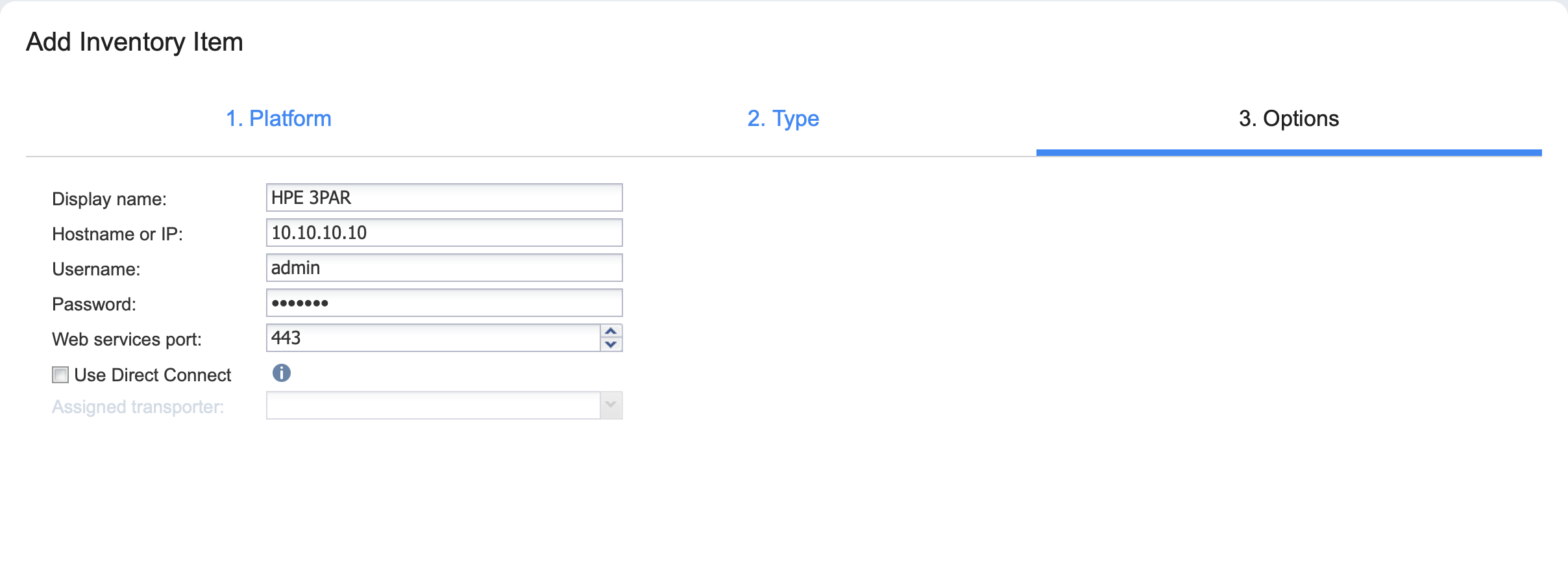Increase the Web services port value
The width and height of the screenshot is (1568, 569).
tap(611, 331)
